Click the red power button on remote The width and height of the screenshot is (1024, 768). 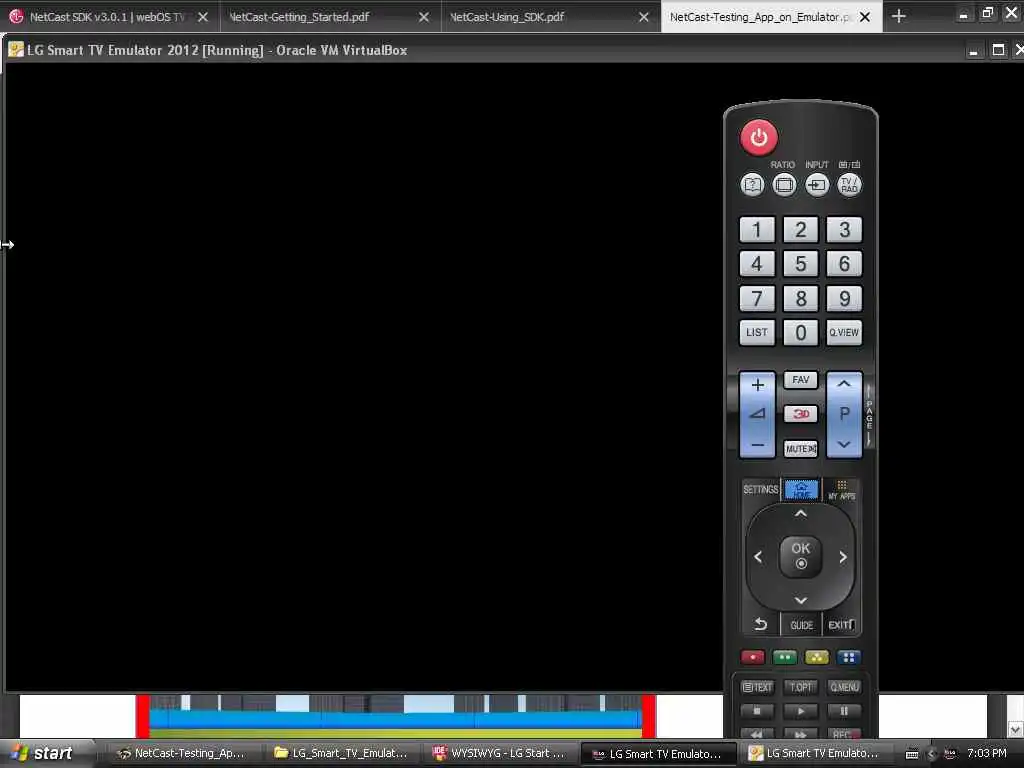pyautogui.click(x=758, y=137)
